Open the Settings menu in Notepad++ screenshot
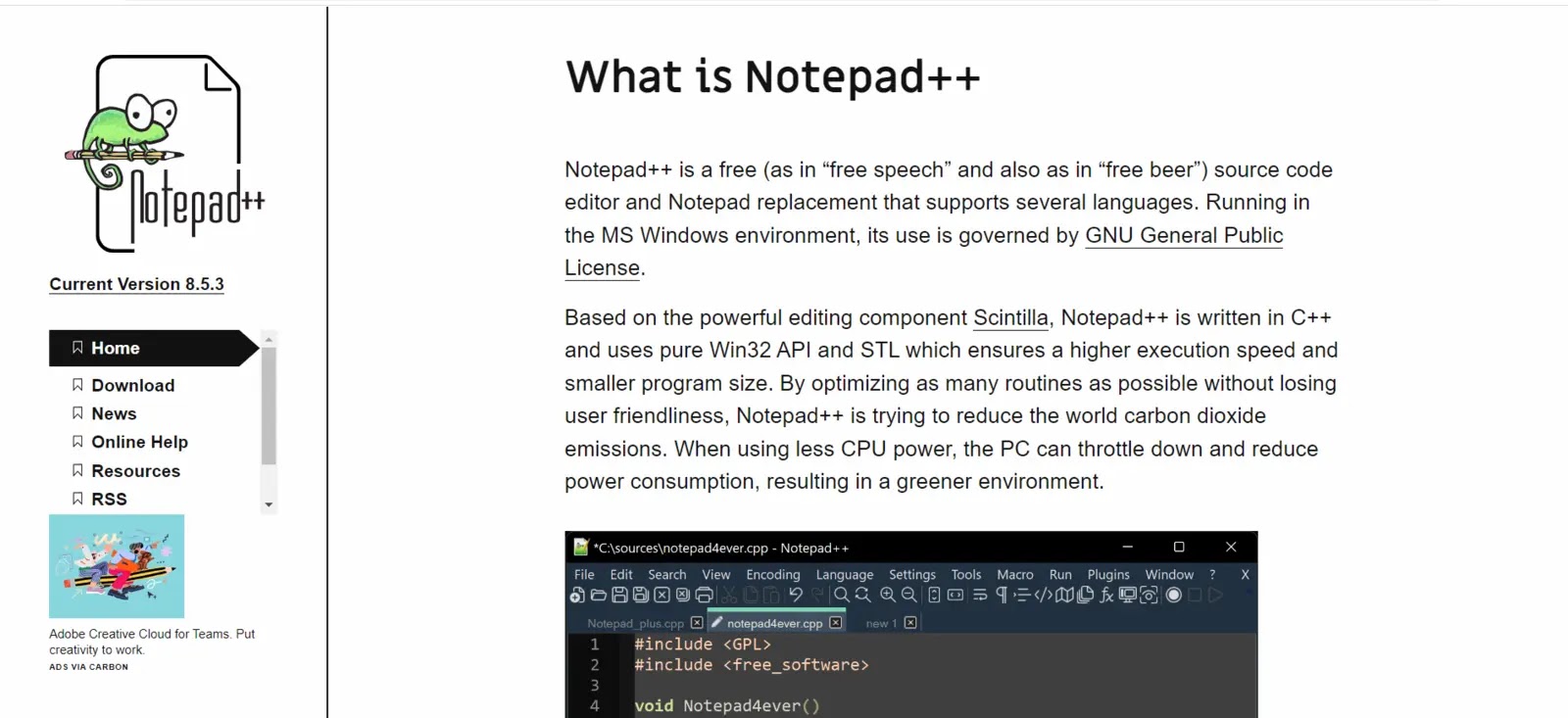The height and width of the screenshot is (718, 1568). [912, 574]
